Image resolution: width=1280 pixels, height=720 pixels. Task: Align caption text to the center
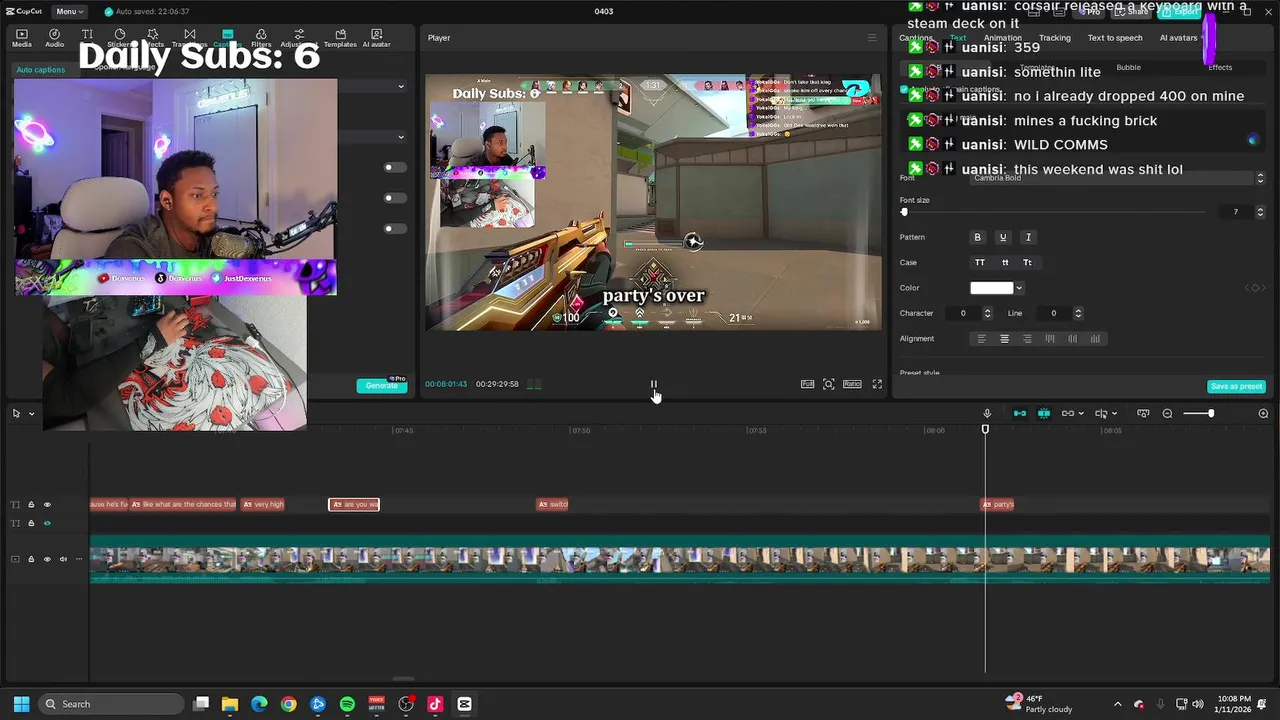click(x=1005, y=339)
